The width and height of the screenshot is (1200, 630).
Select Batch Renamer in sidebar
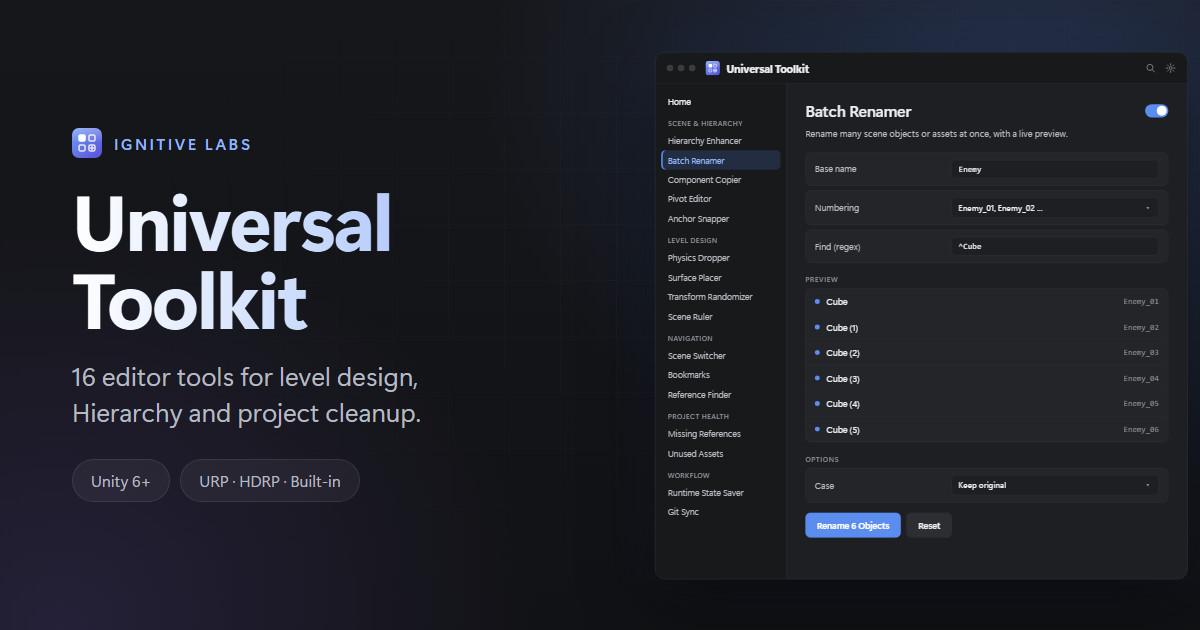[721, 160]
